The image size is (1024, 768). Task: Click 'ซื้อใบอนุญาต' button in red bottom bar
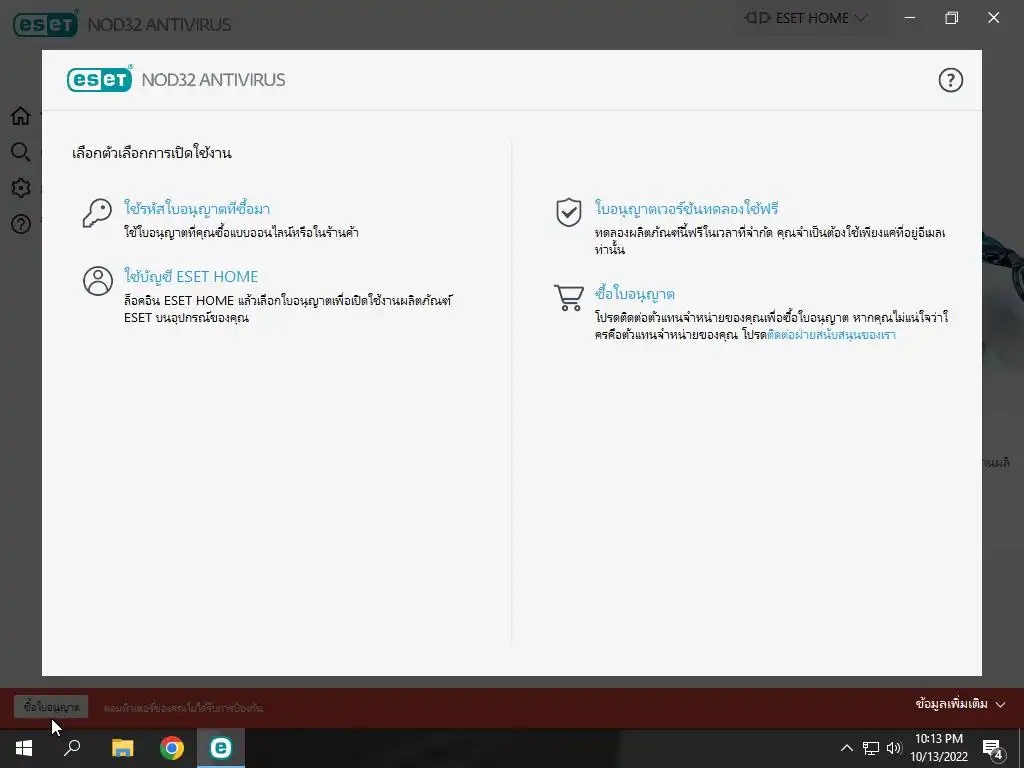51,707
